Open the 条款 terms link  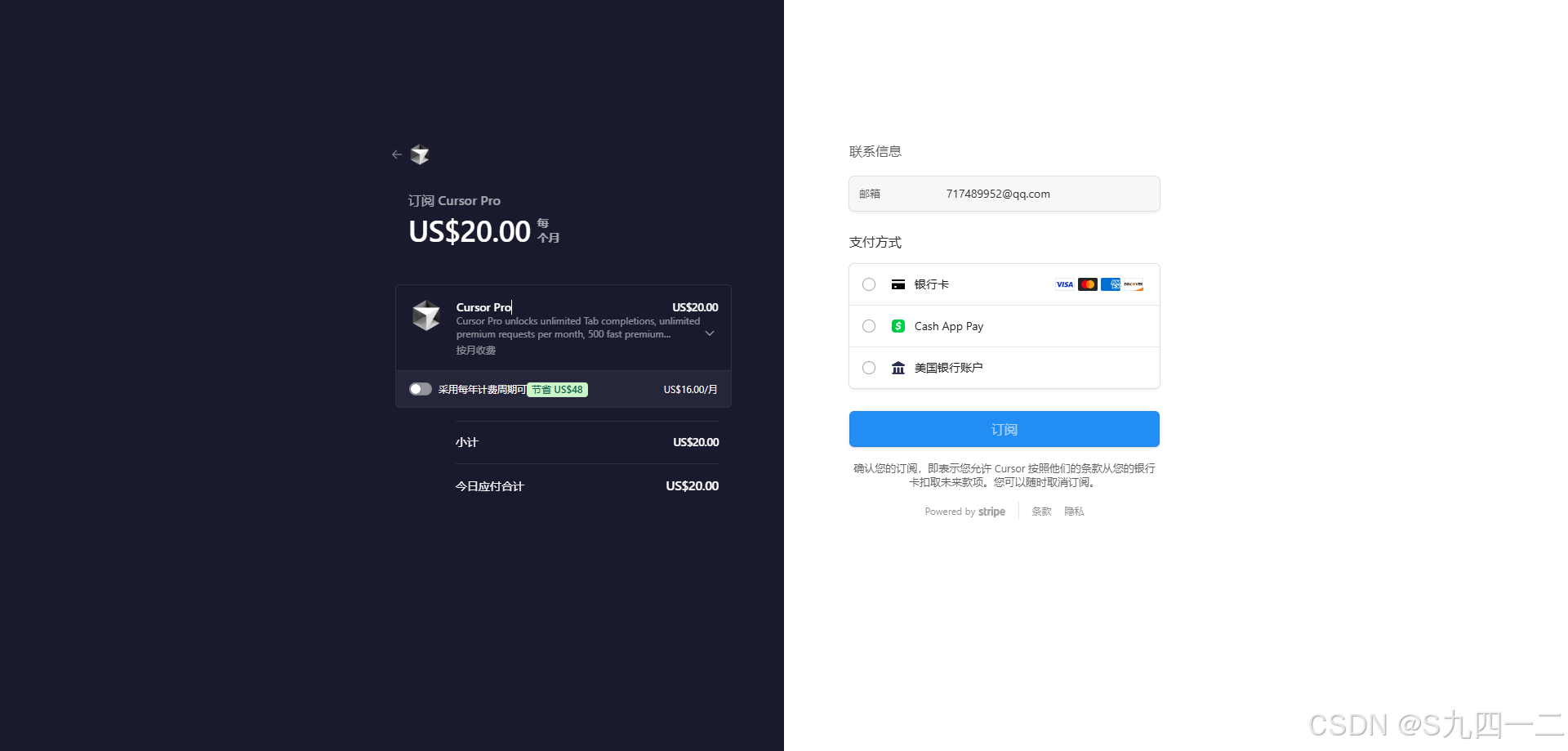click(1041, 512)
